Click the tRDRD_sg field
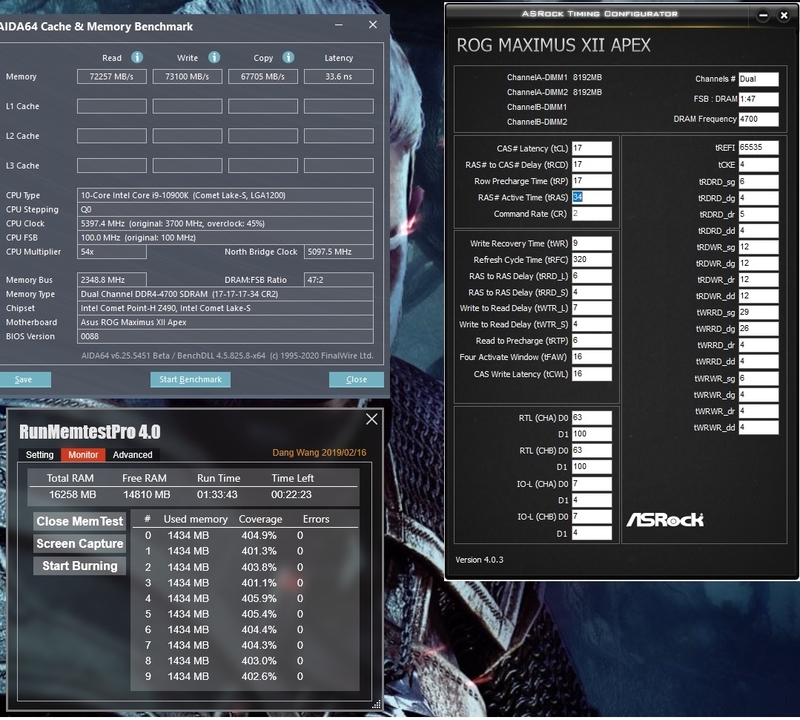The height and width of the screenshot is (720, 800). coord(758,181)
